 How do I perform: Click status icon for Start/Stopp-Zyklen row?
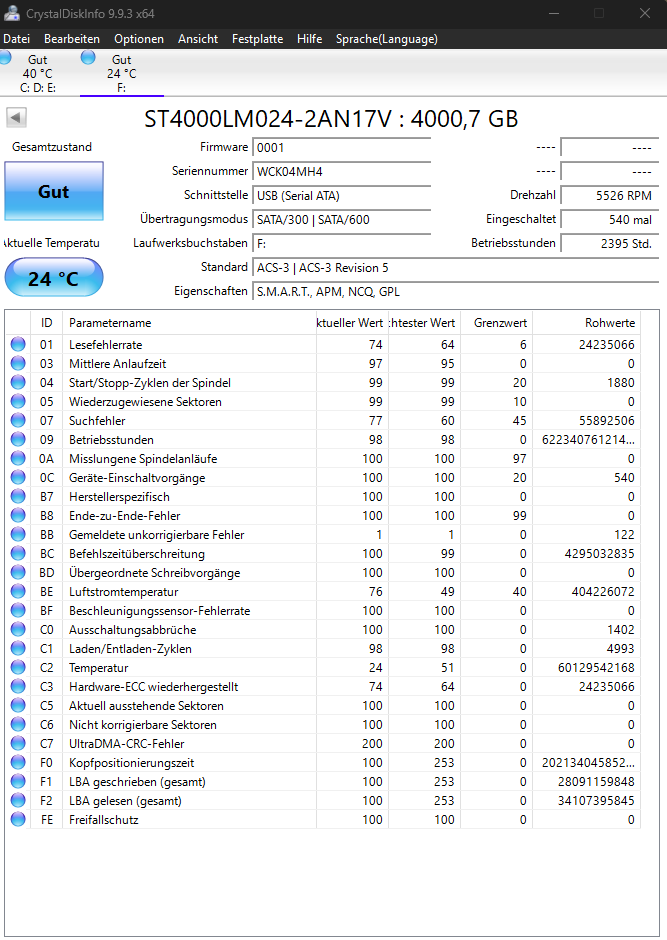[18, 382]
